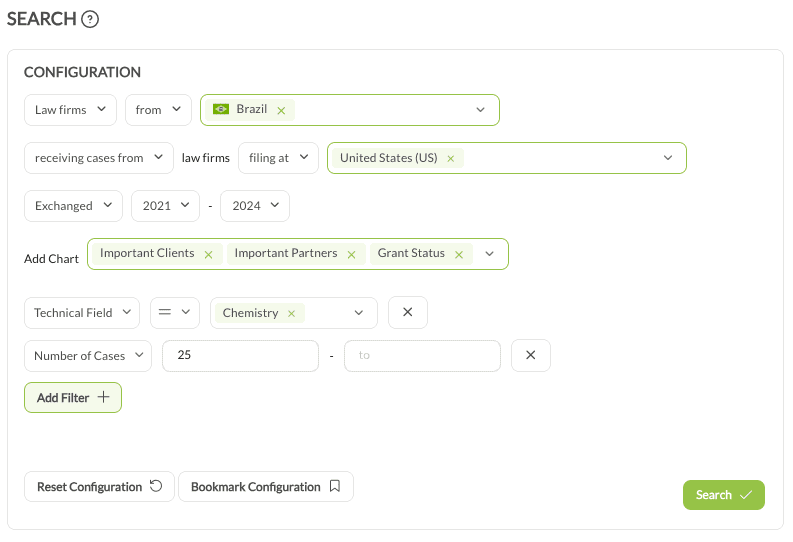Remove the Important Clients chart tag
Viewport: 793px width, 542px height.
click(x=208, y=254)
